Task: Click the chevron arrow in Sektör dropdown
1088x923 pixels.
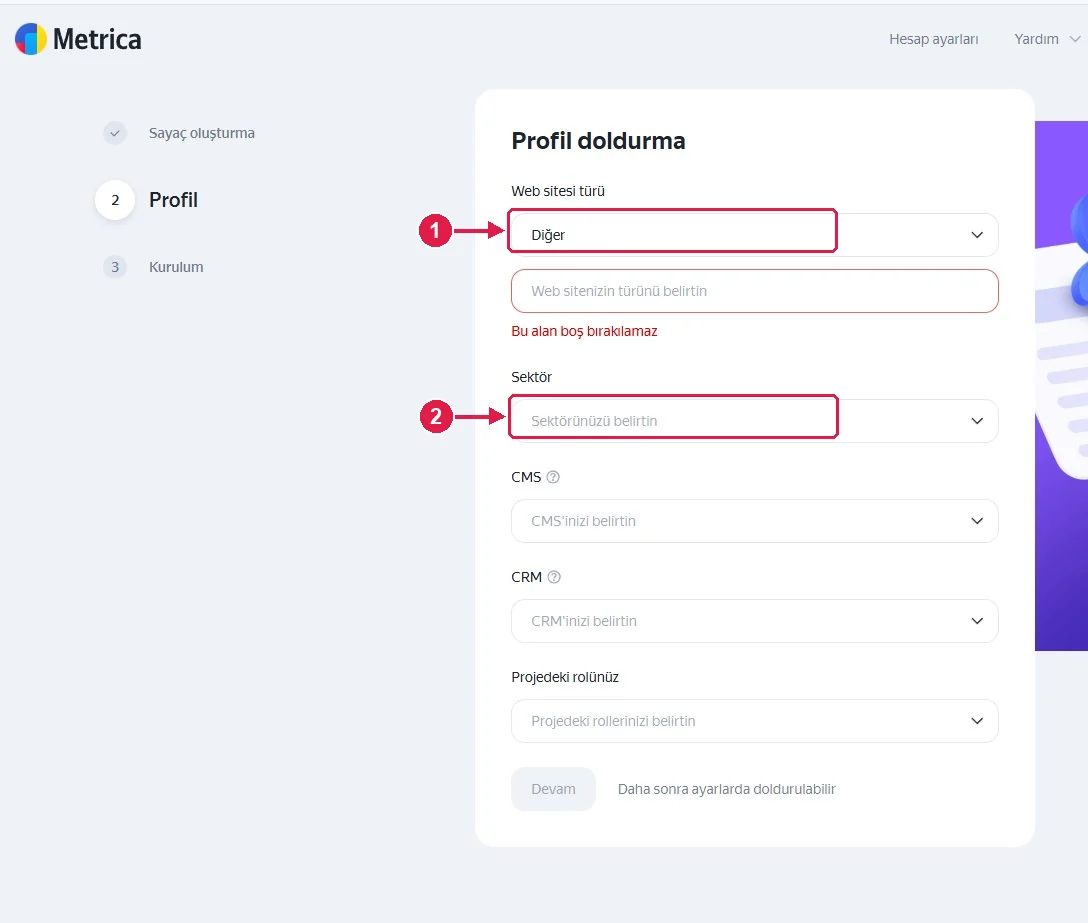Action: click(977, 421)
